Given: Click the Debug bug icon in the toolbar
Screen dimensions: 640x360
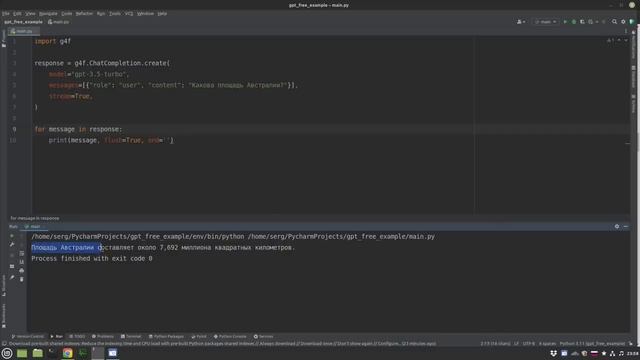Looking at the screenshot, I should click(x=574, y=22).
